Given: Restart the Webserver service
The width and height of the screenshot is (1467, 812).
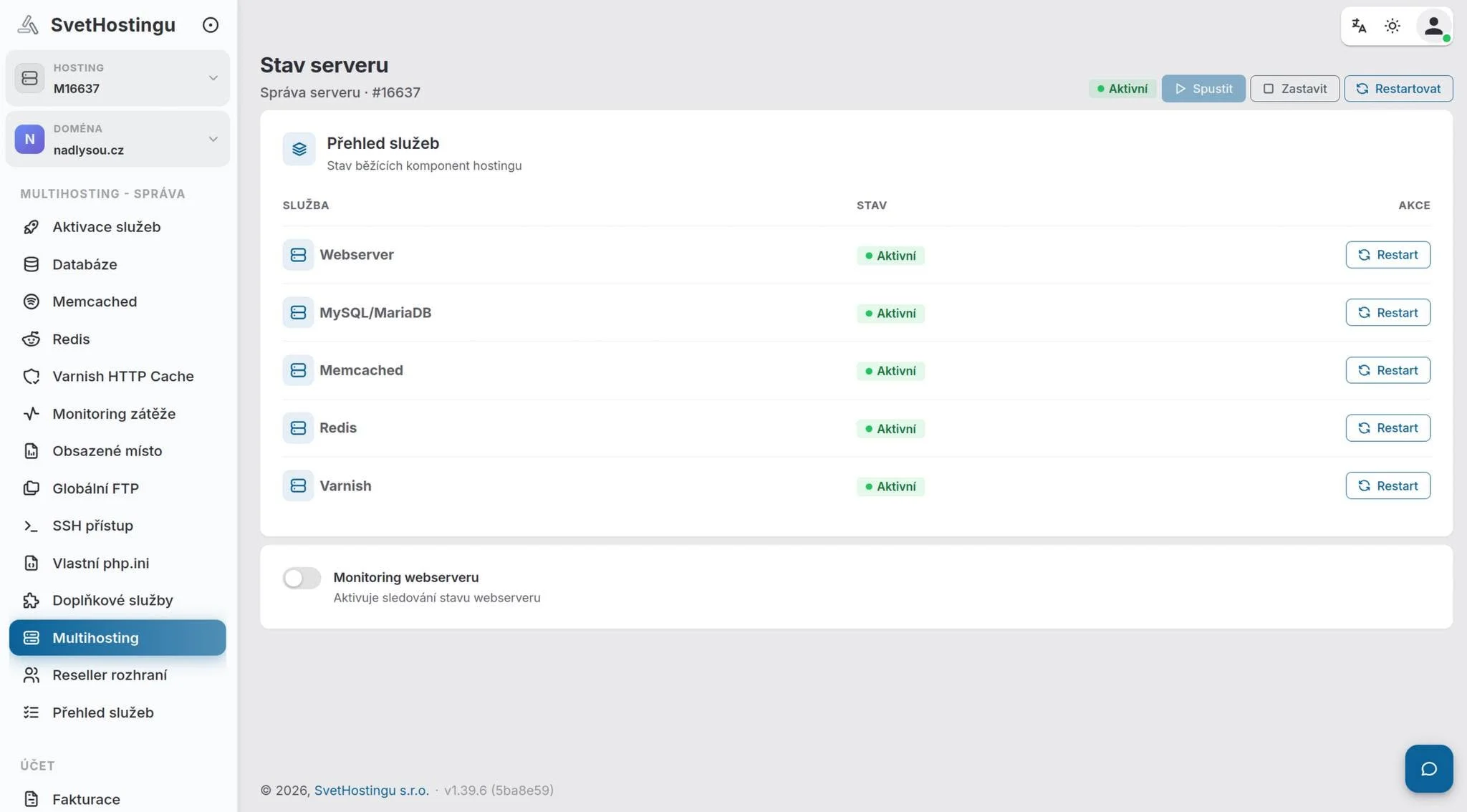Looking at the screenshot, I should (x=1388, y=255).
